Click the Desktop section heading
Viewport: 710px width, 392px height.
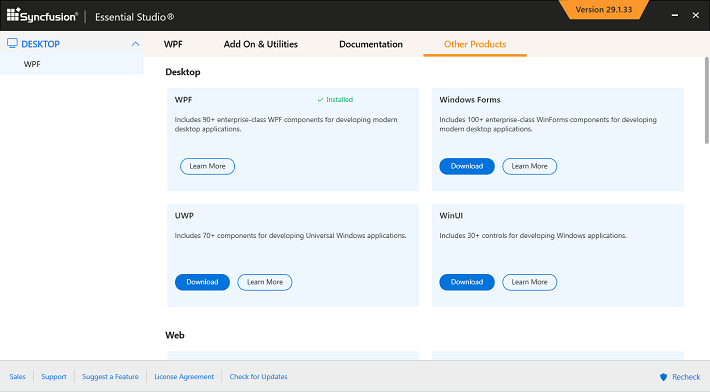click(183, 72)
